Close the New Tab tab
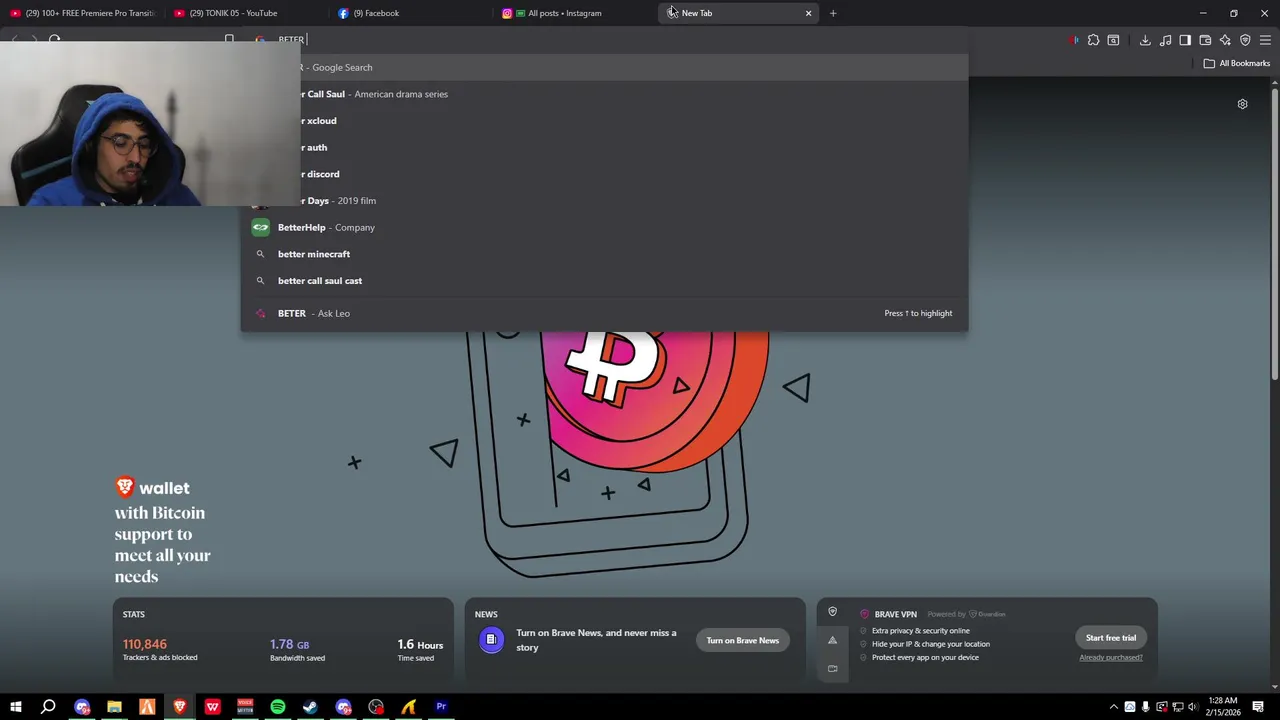The image size is (1280, 720). click(x=808, y=13)
